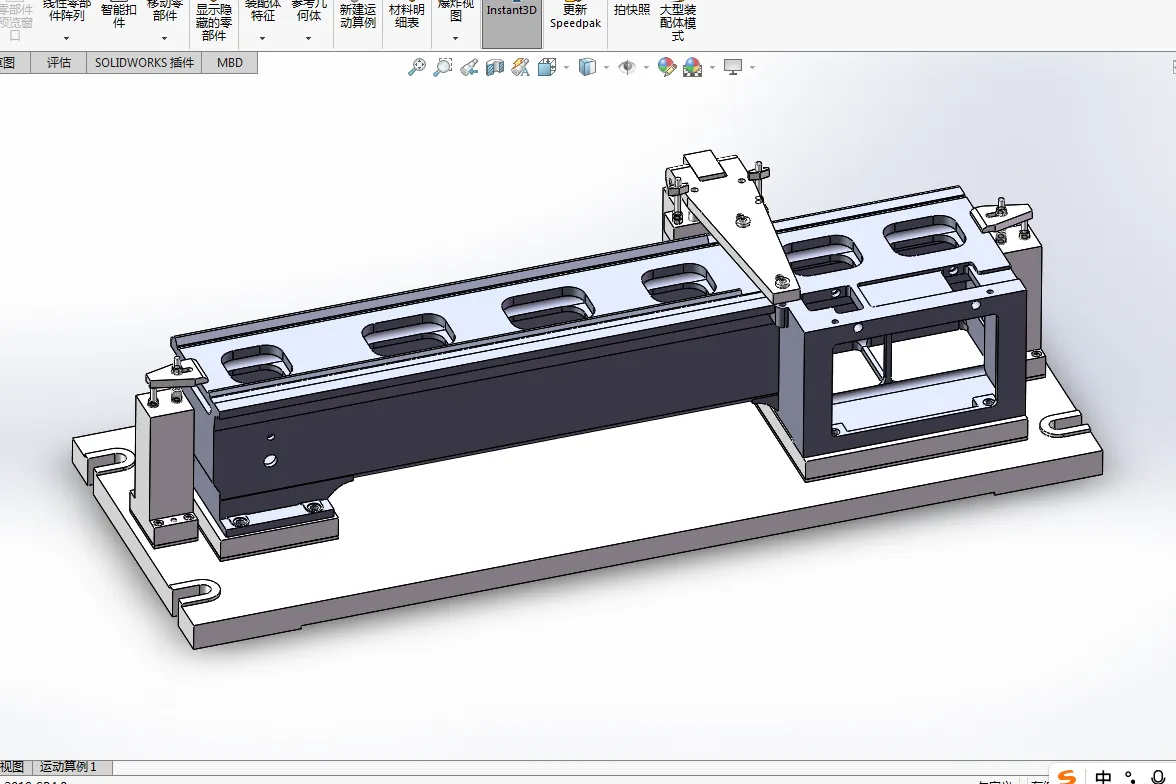1176x784 pixels.
Task: Click the 材料明细表 button
Action: 406,16
